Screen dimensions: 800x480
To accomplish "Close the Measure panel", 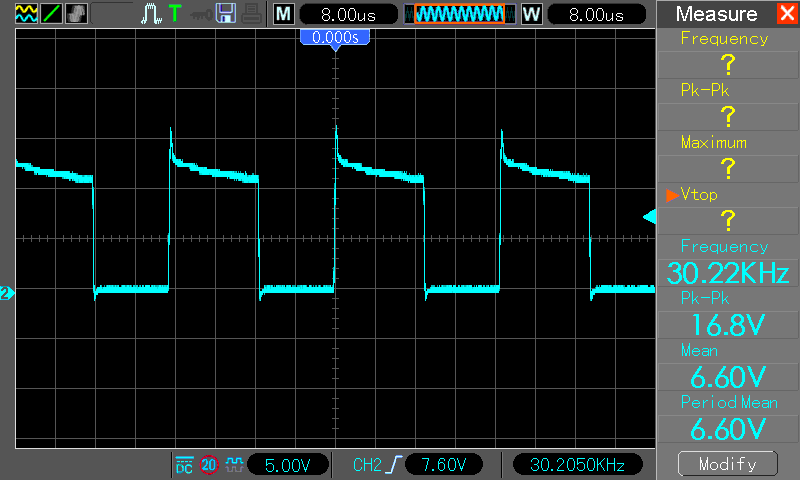I will click(787, 13).
